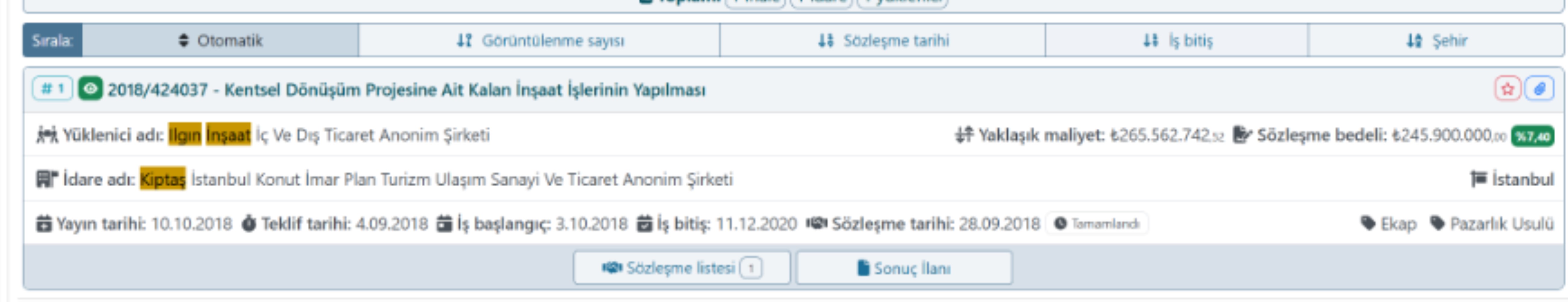This screenshot has width=1568, height=302.
Task: Click İş başlangıç 3.10.2018 date
Action: tap(591, 224)
